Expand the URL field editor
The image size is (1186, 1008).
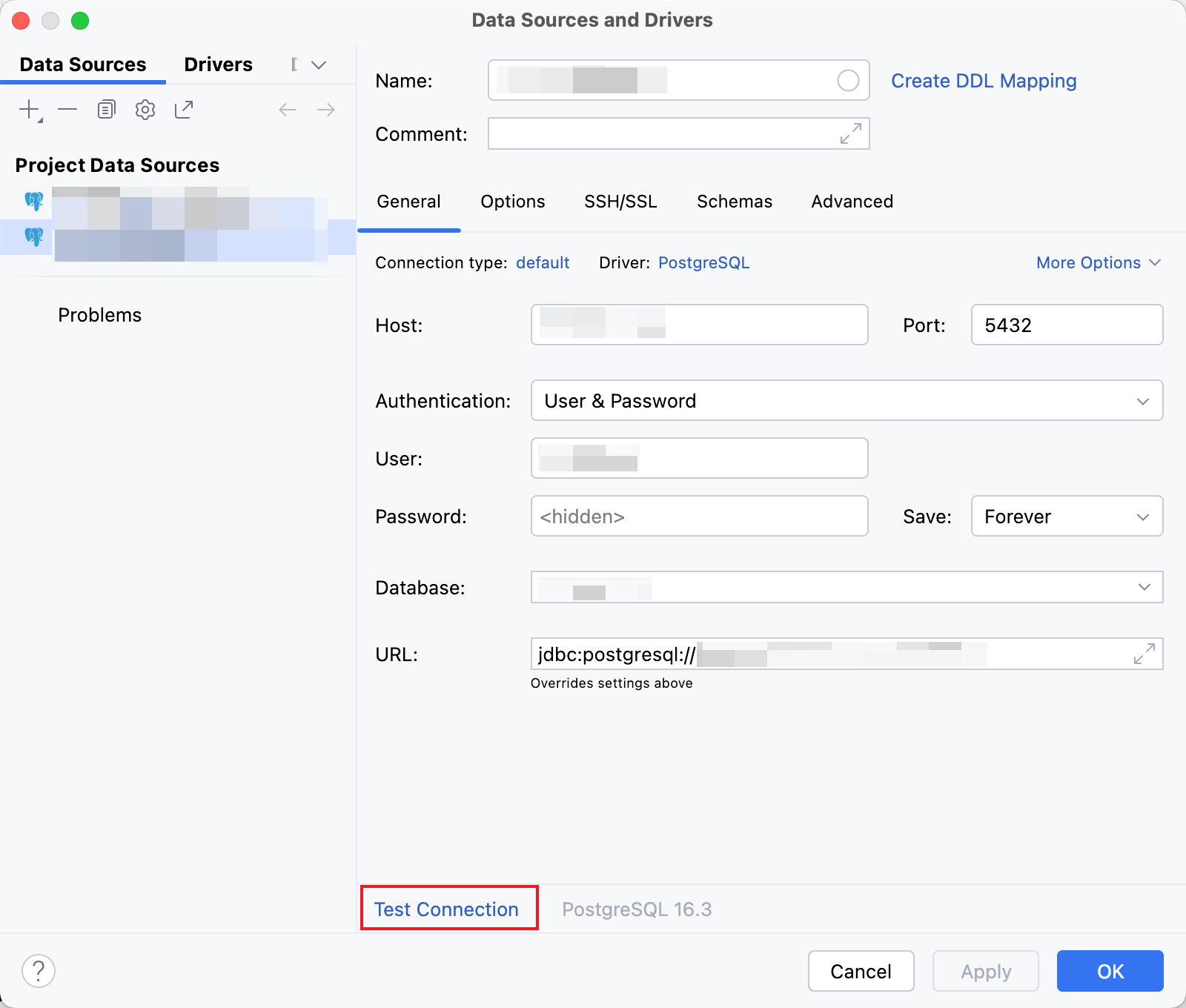click(x=1144, y=654)
